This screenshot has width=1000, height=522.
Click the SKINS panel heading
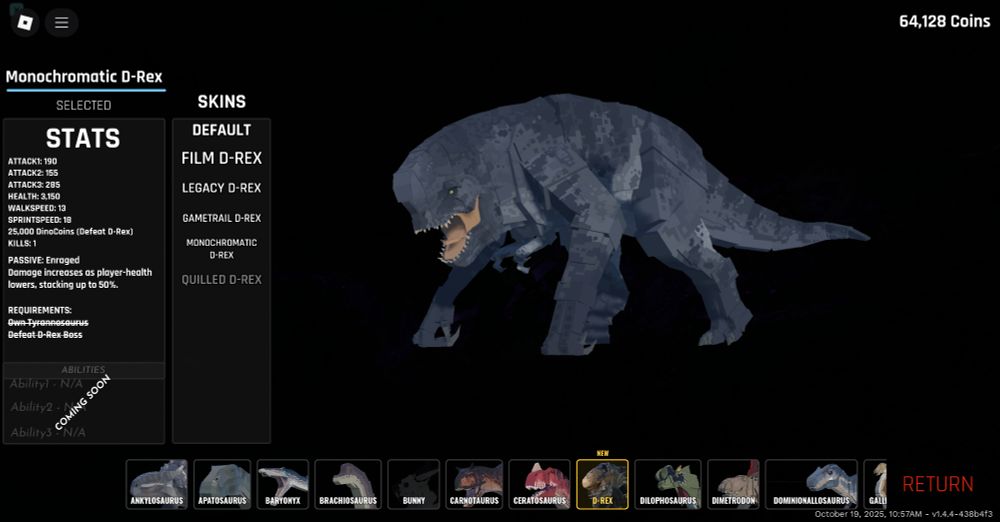(221, 102)
